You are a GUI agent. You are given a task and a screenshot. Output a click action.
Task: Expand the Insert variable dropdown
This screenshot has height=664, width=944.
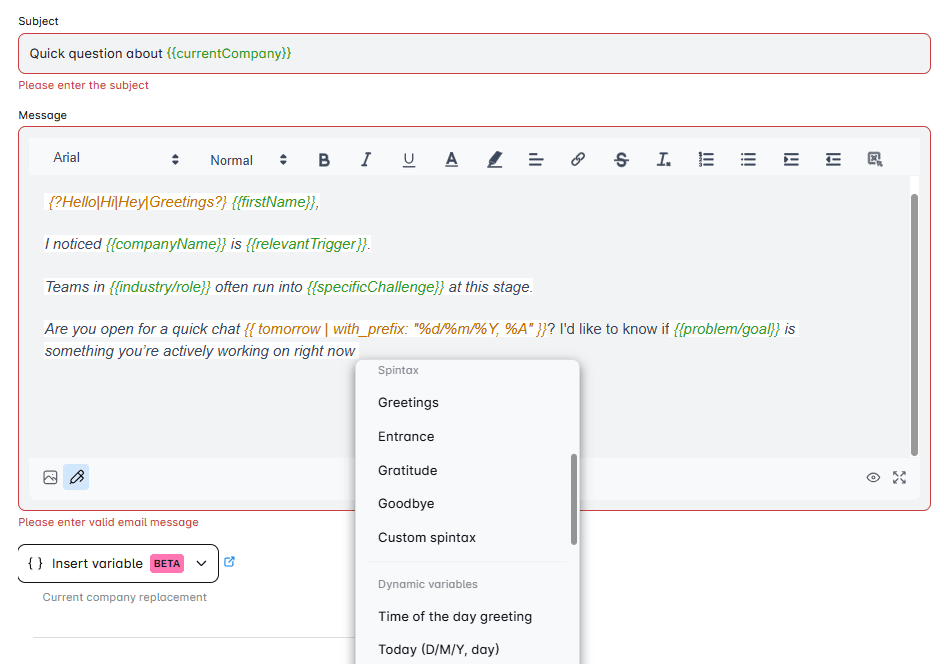tap(201, 563)
